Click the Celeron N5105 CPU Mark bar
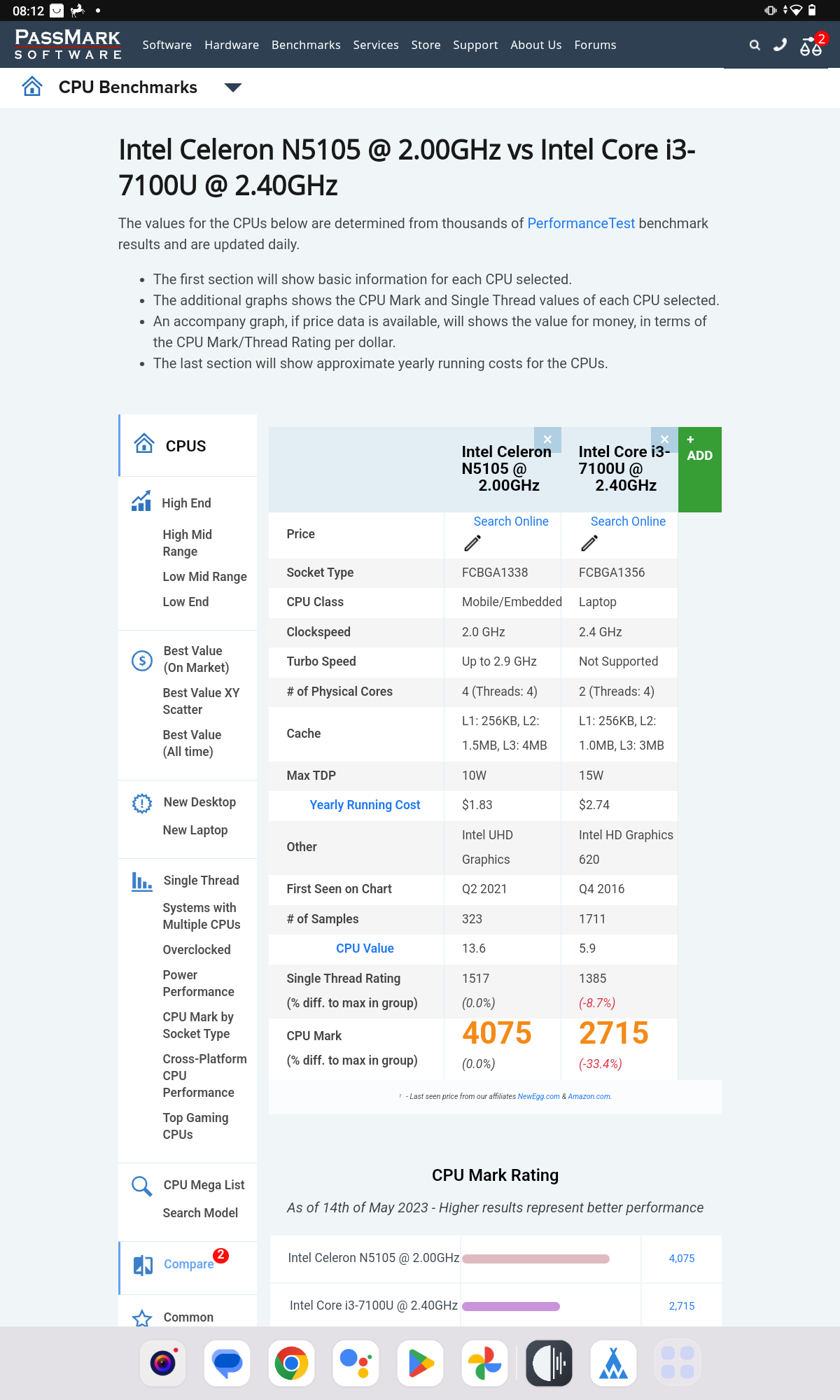The image size is (840, 1400). click(536, 1259)
